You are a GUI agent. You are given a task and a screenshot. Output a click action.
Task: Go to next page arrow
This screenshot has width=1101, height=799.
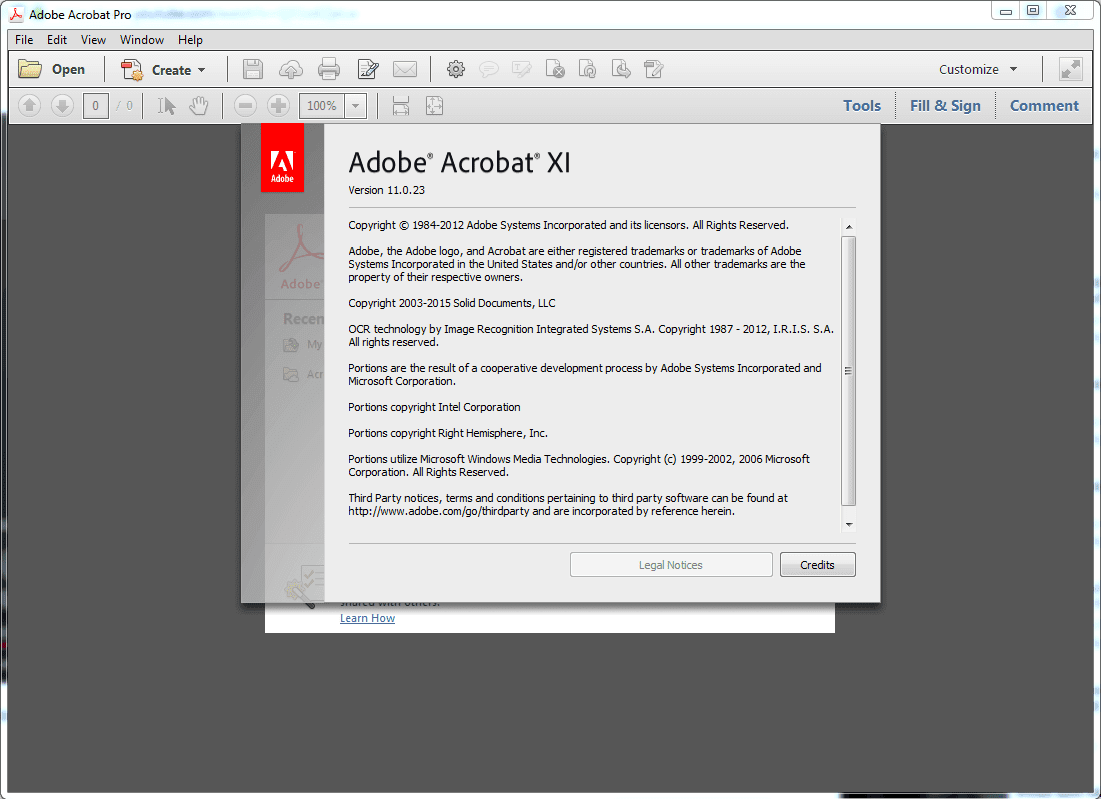62,106
